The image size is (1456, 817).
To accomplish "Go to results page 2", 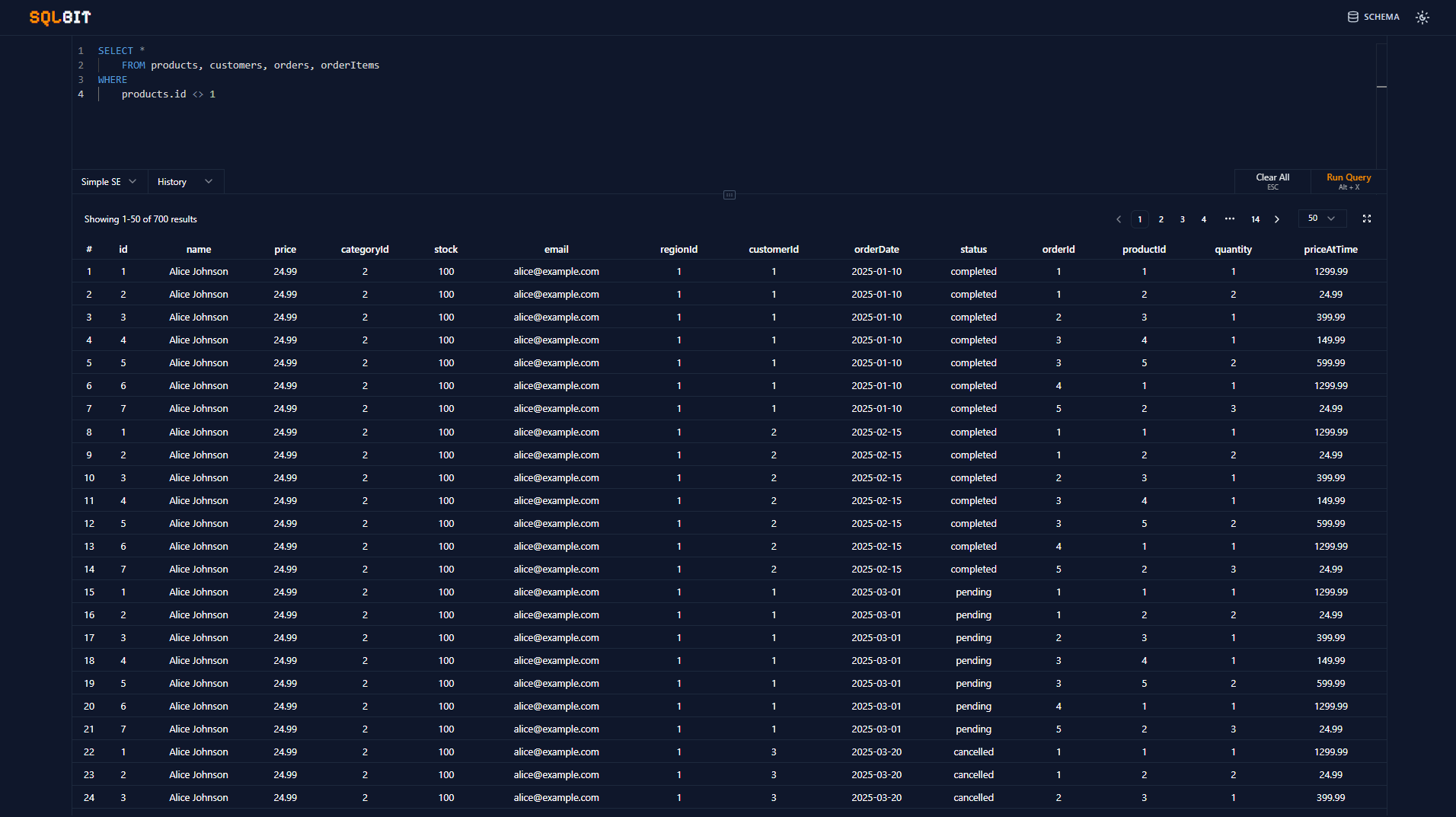I will tap(1161, 219).
